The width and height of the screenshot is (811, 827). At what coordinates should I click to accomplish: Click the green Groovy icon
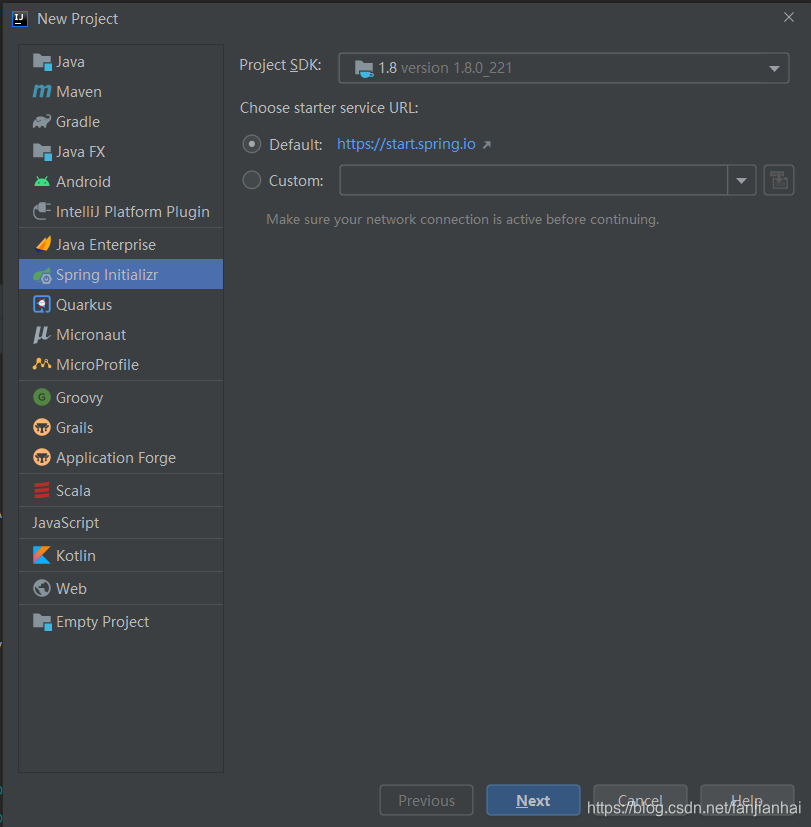click(42, 397)
